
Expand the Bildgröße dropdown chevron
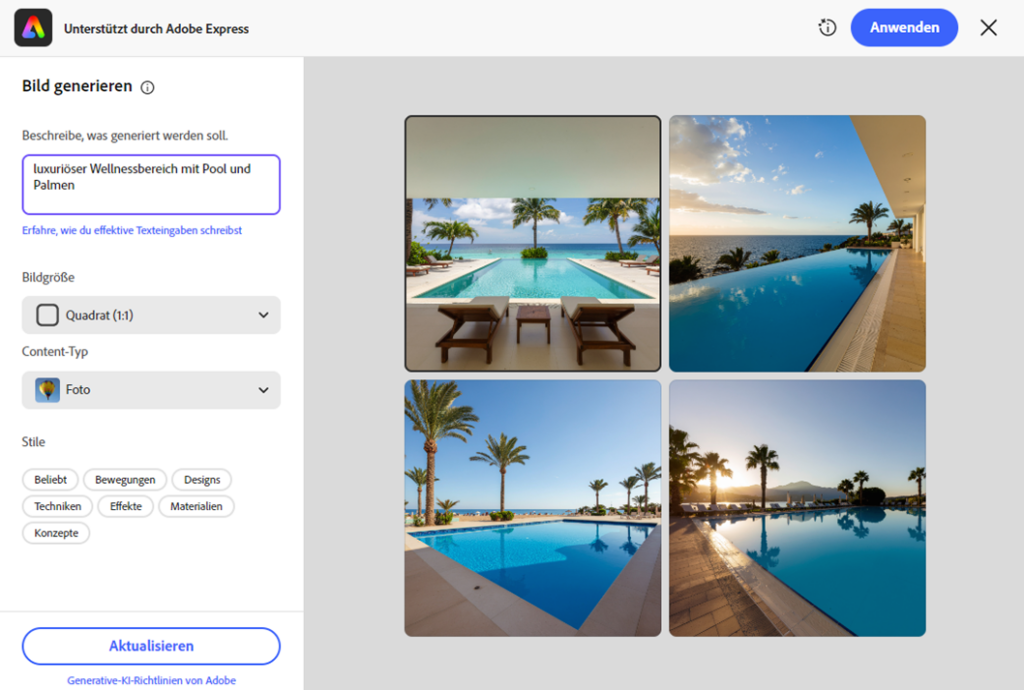point(263,315)
